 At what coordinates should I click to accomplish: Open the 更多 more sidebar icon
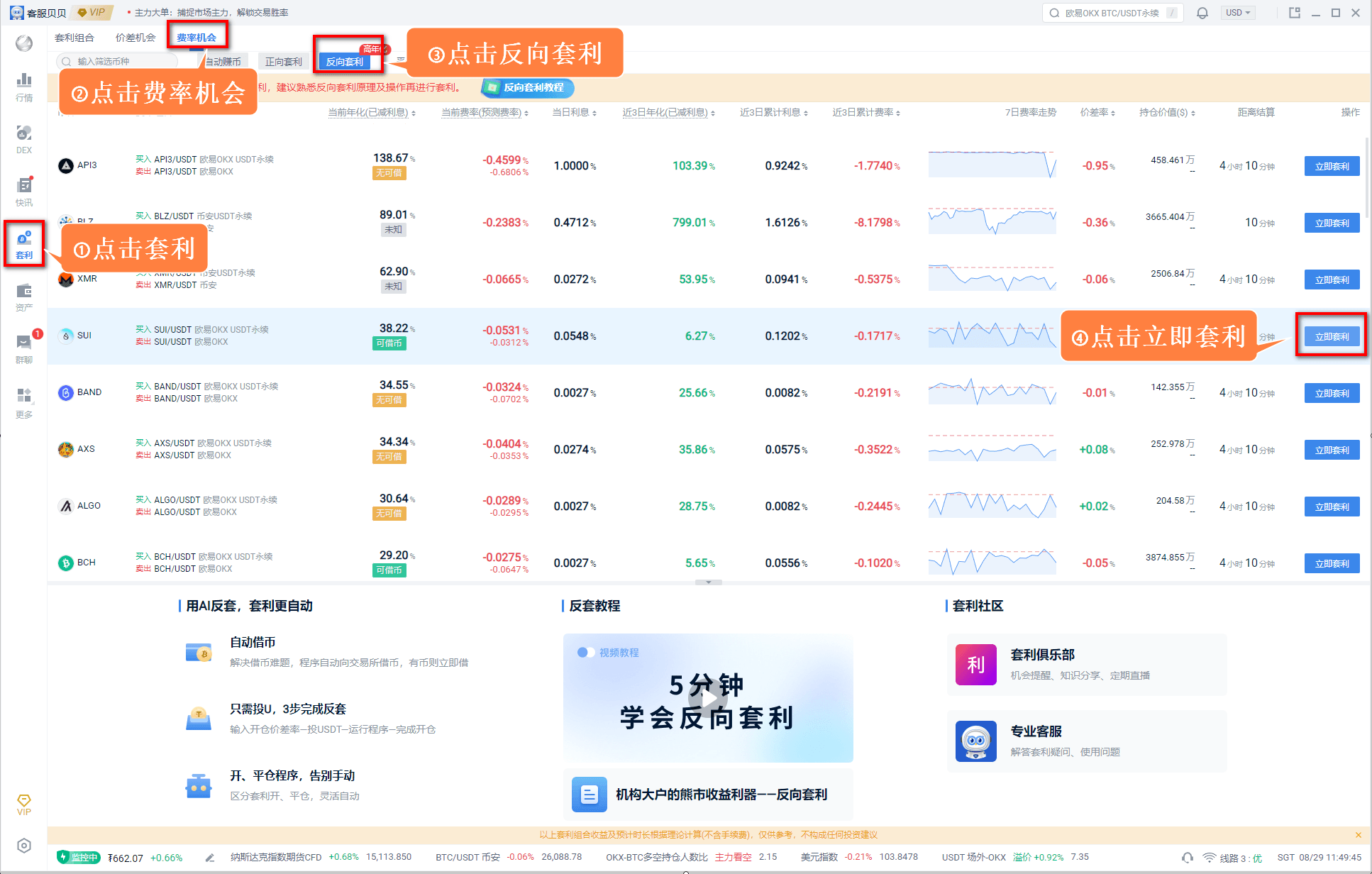tap(24, 403)
